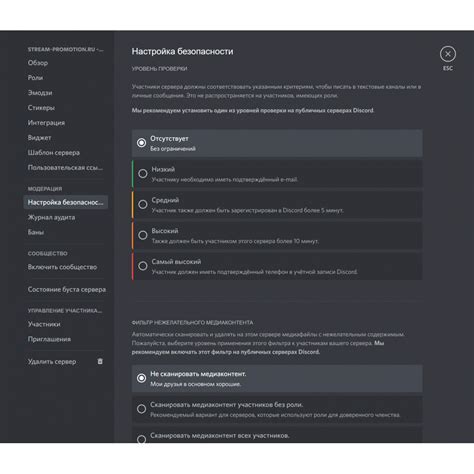Screen dimensions: 474x474
Task: Click the trash icon beside Удалить сервер
Action: (x=100, y=361)
